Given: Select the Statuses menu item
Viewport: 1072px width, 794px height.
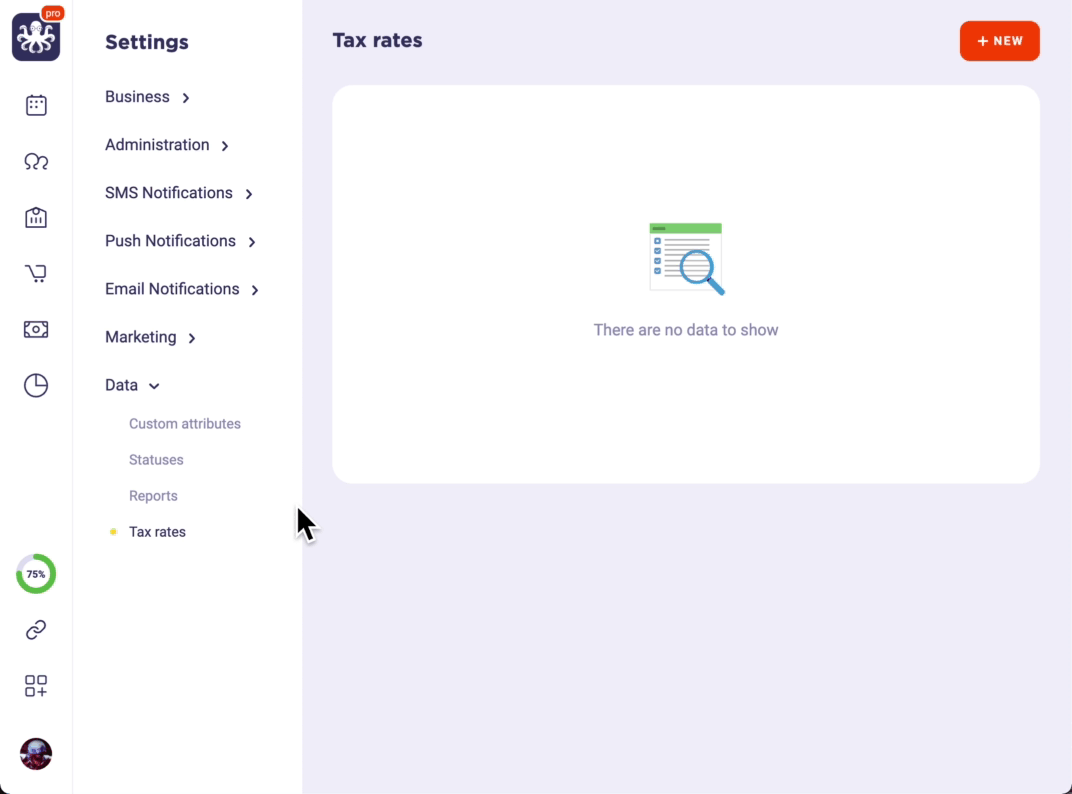Looking at the screenshot, I should click(156, 460).
